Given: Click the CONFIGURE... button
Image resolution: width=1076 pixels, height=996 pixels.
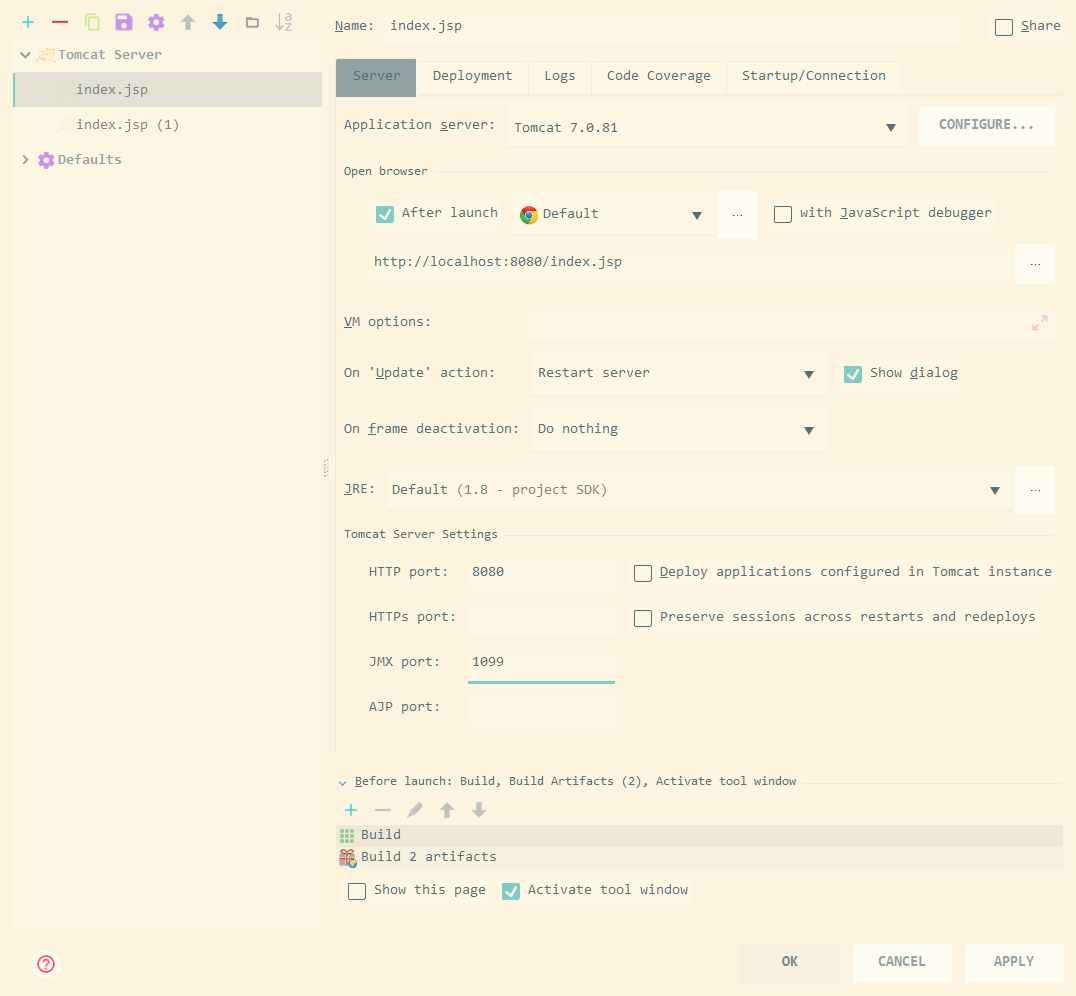Looking at the screenshot, I should click(986, 125).
